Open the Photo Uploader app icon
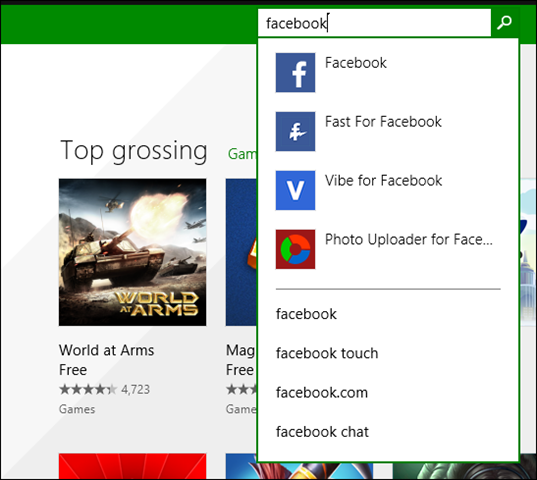 295,249
